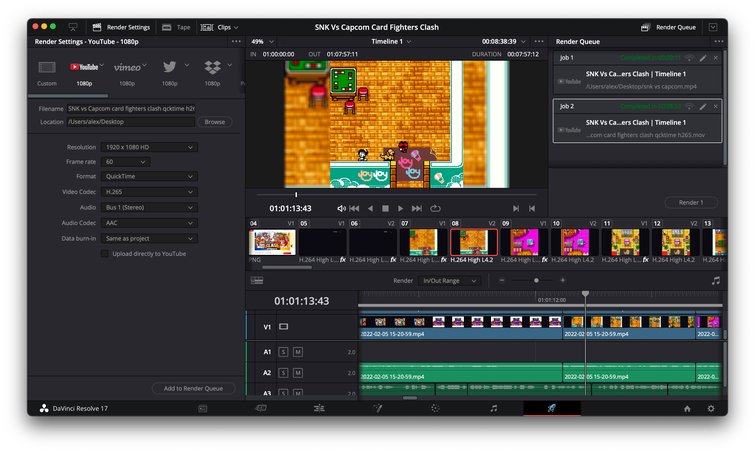Open the Data burn-in dropdown

tap(149, 238)
